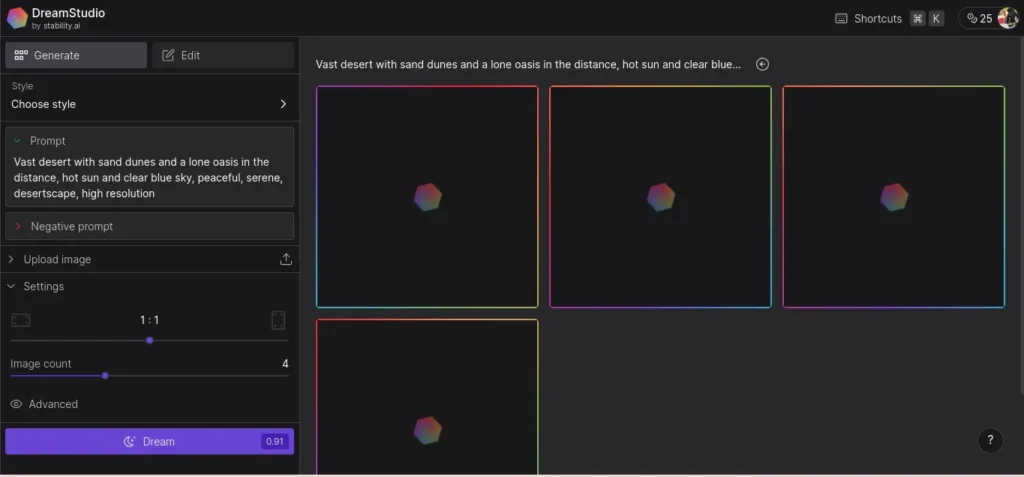This screenshot has height=477, width=1024.
Task: Collapse the Prompt section
Action: coord(18,140)
